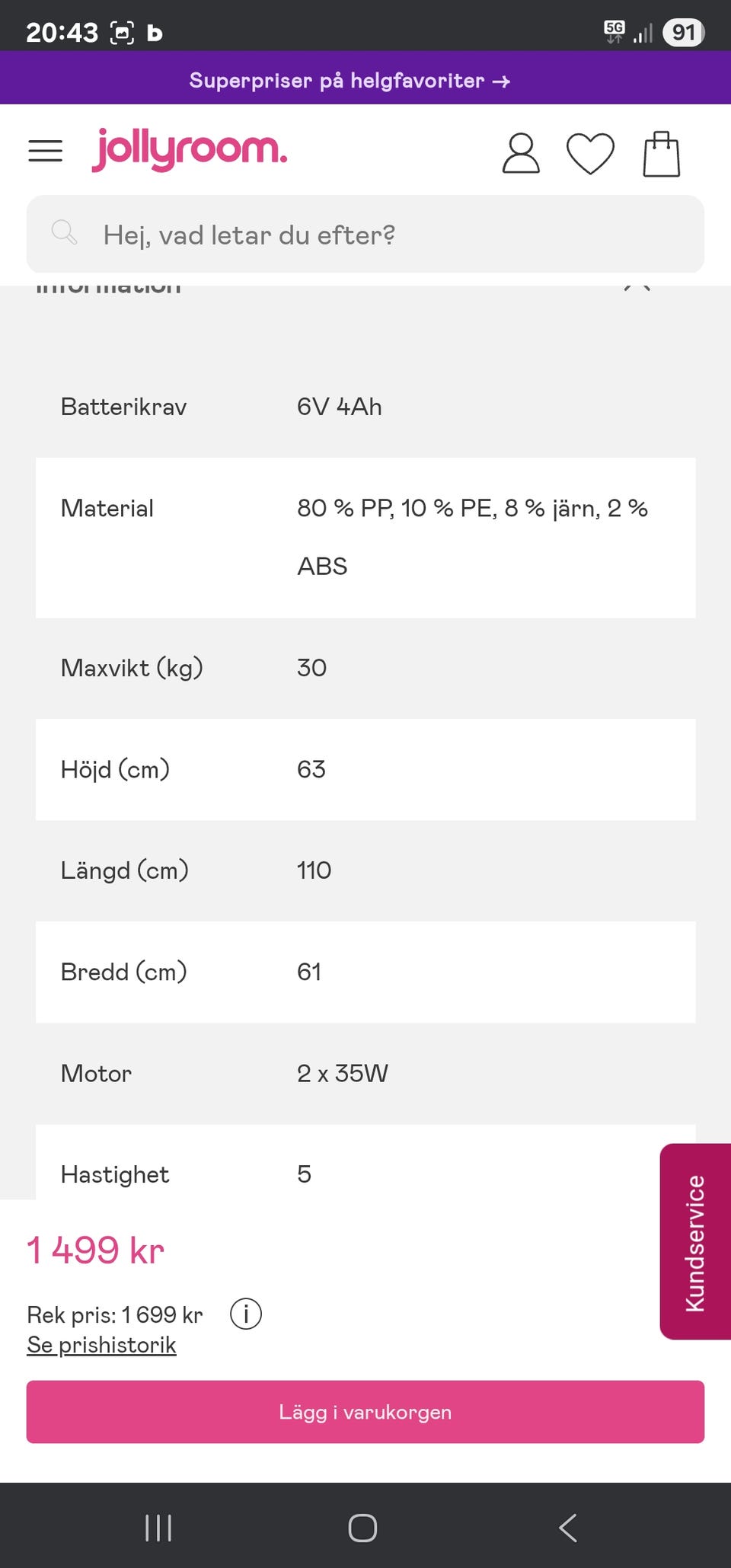Open the user account icon
The width and height of the screenshot is (731, 1568).
tap(521, 153)
